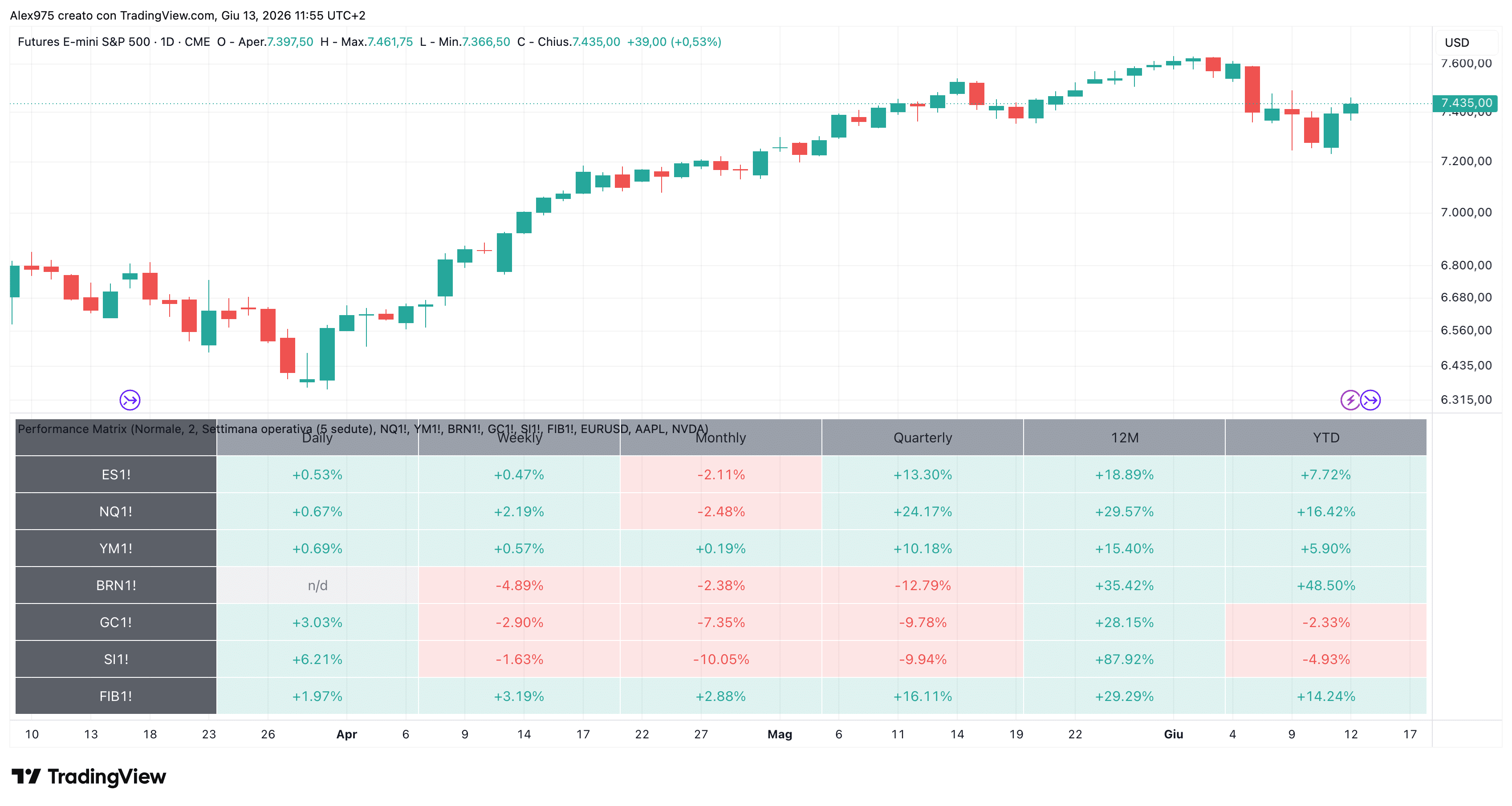The image size is (1512, 806).
Task: Select the NQ1! row label
Action: [116, 511]
